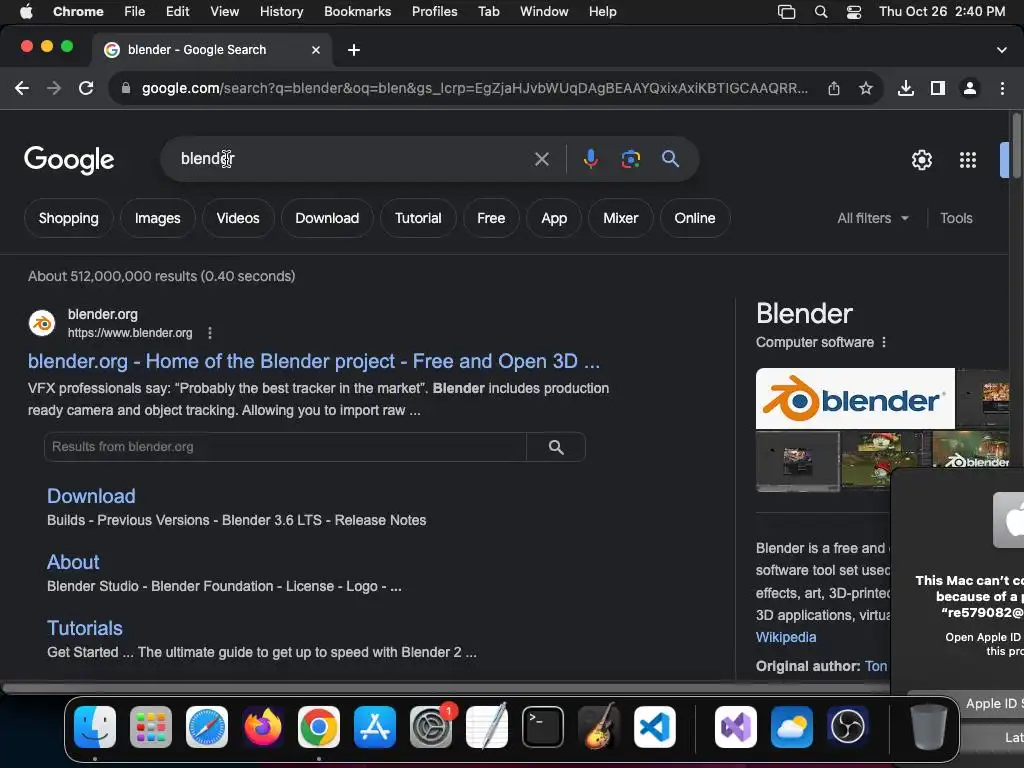Filter results by Images
Screen dimensions: 1024x768
point(157,218)
